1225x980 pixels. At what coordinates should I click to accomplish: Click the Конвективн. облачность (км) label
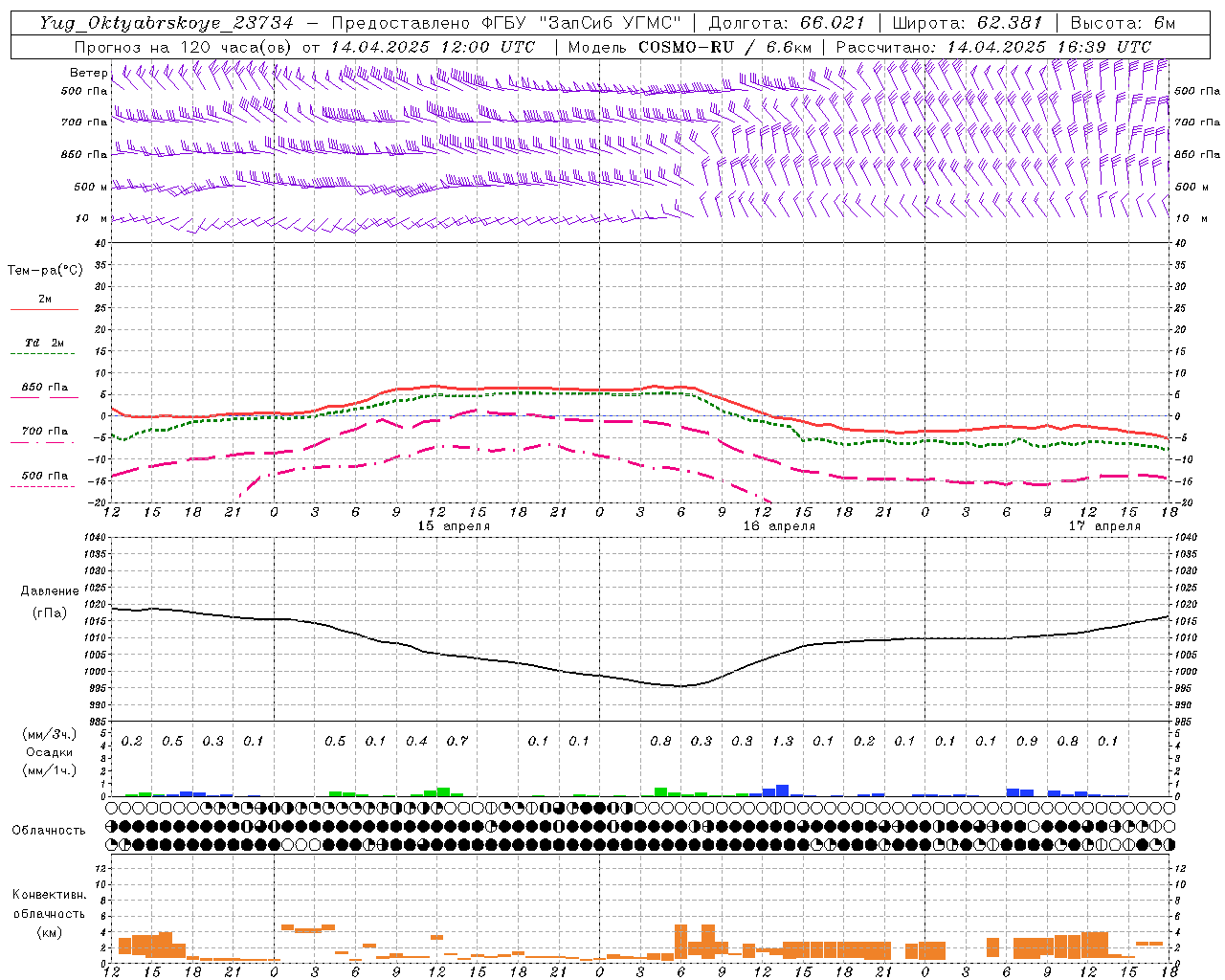(x=49, y=913)
